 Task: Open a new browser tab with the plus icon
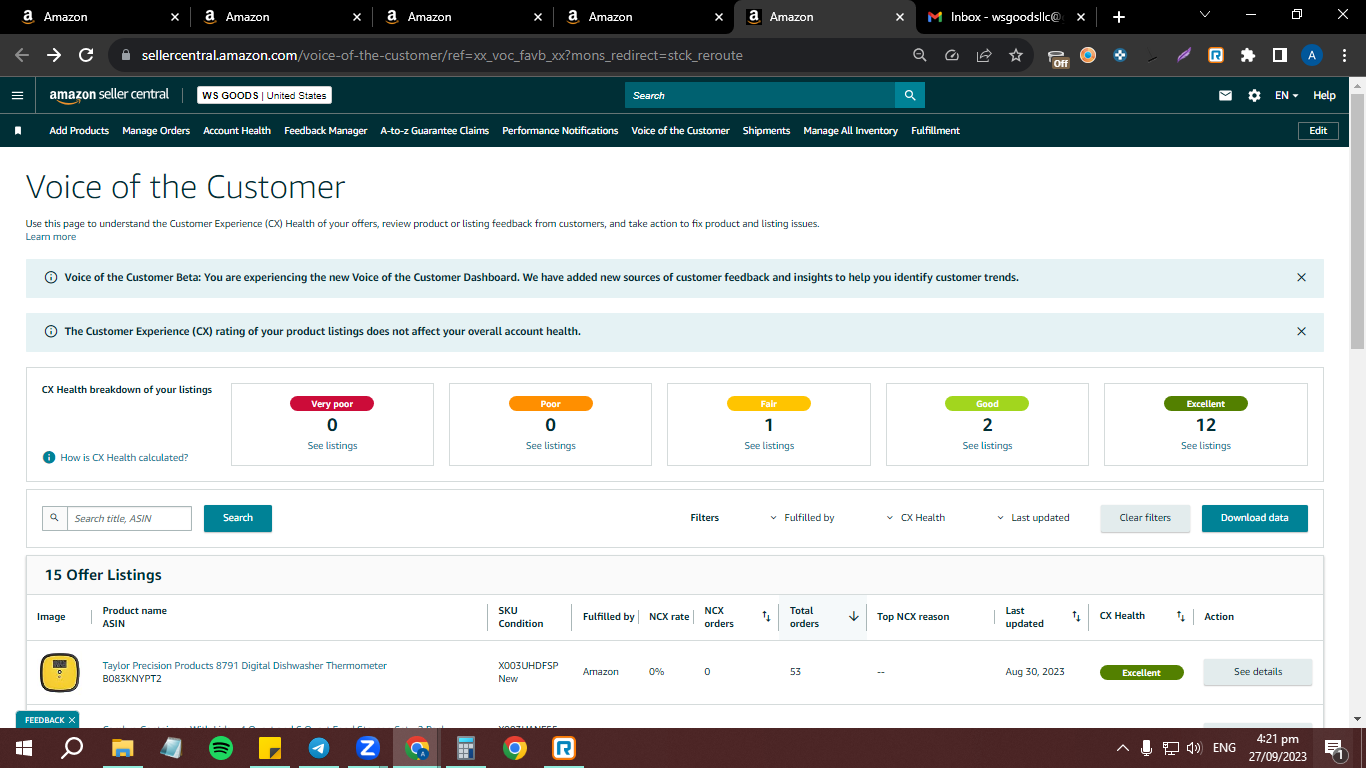(1119, 17)
